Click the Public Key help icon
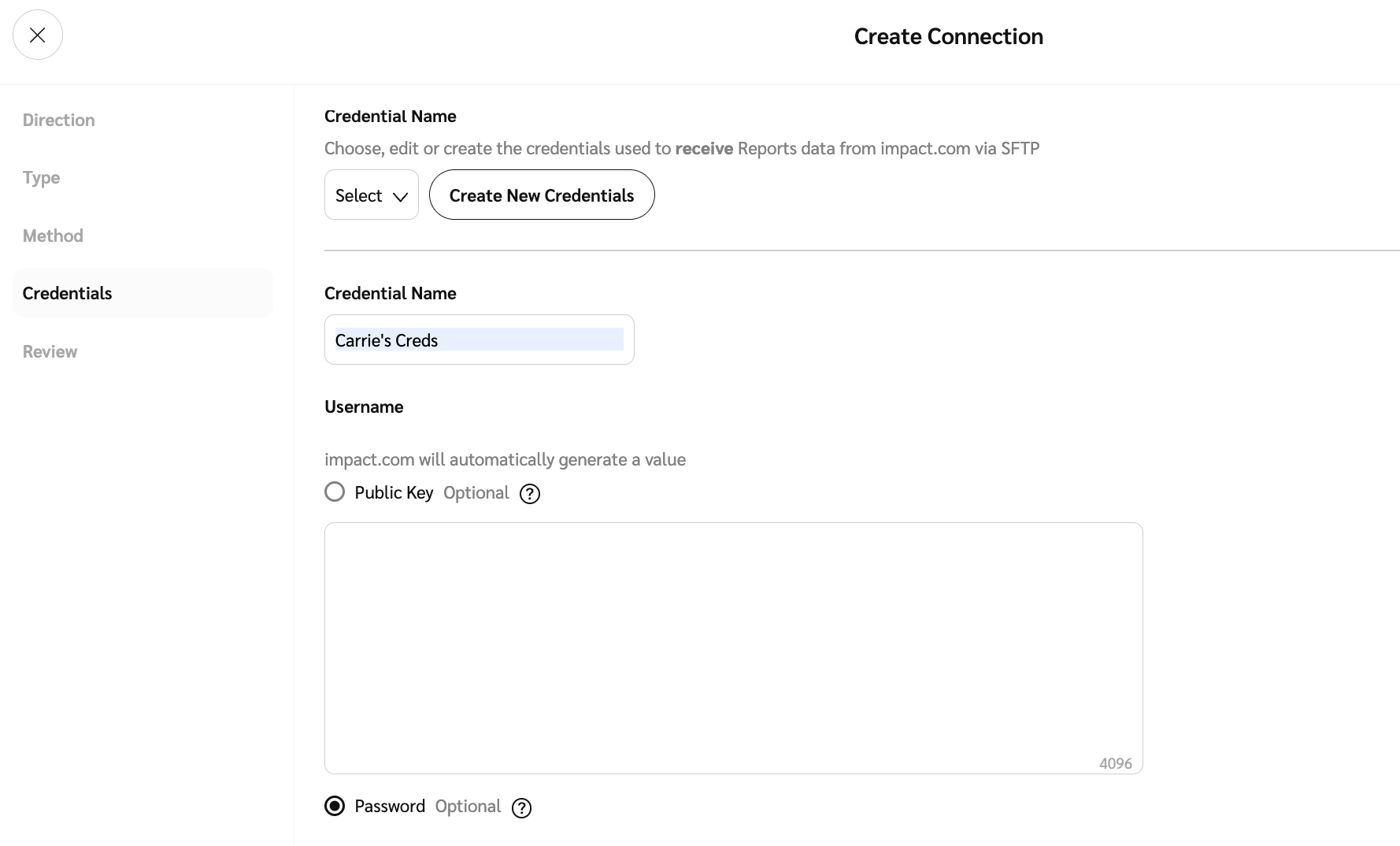Viewport: 1400px width, 846px height. click(x=530, y=494)
